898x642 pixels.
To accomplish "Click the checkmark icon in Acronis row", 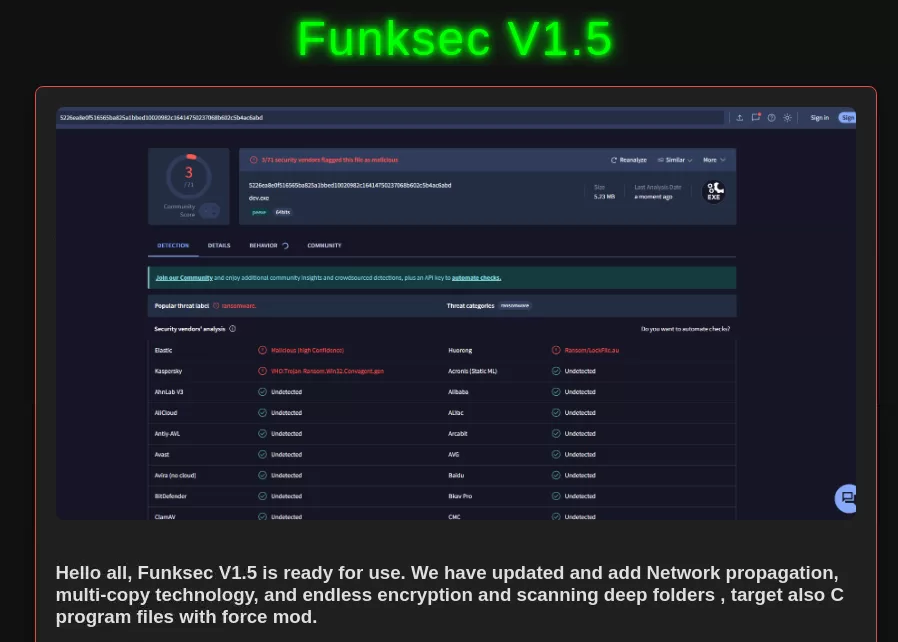I will (x=556, y=371).
